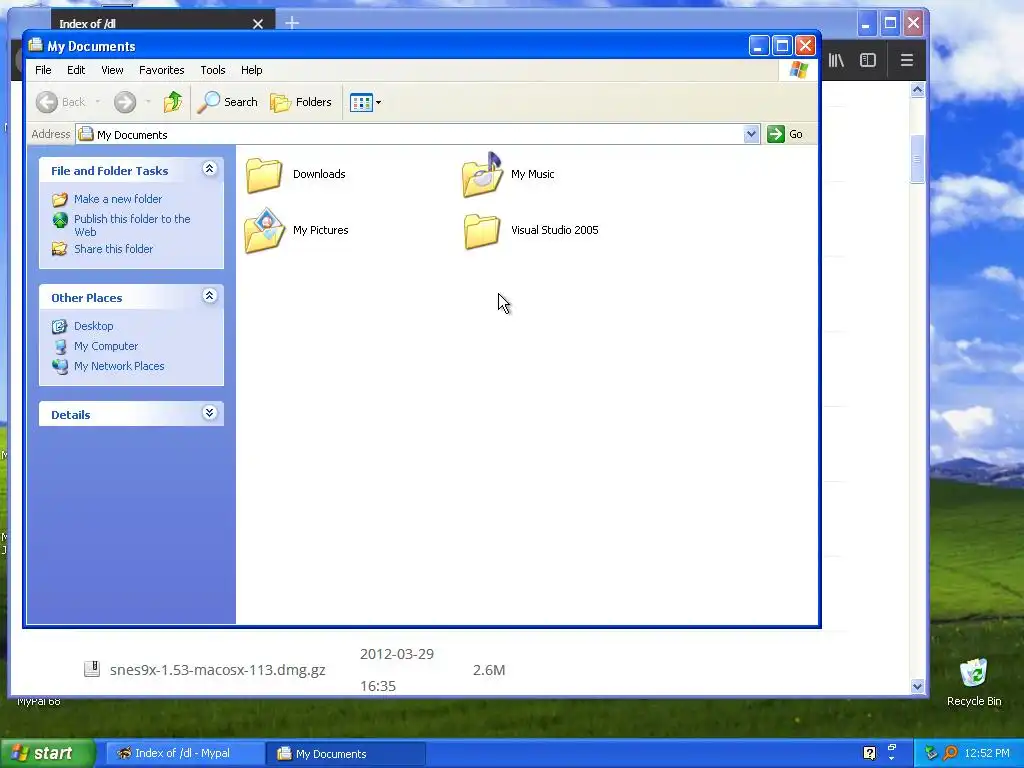Click browser scrollbar up arrow
Screen dimensions: 1024x768
[x=918, y=90]
